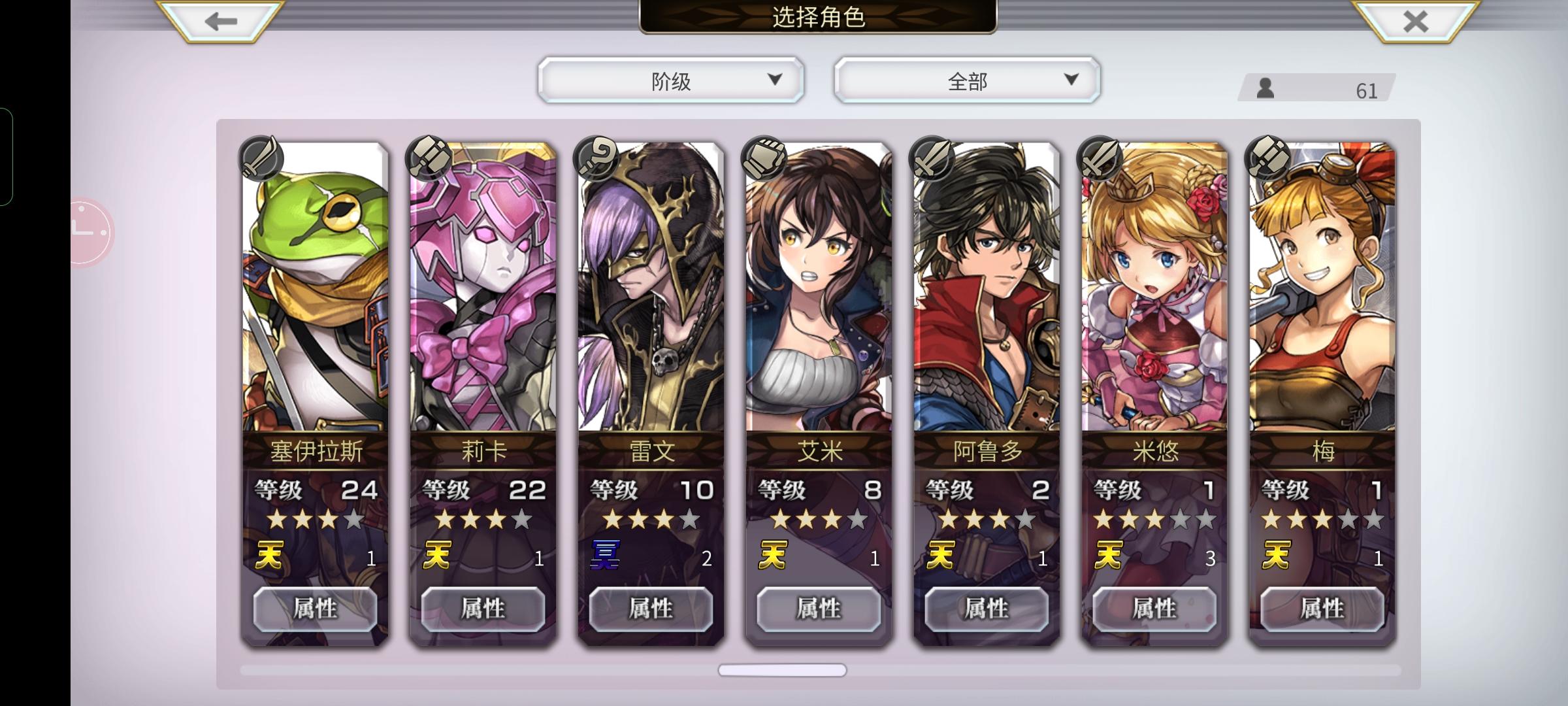Screen dimensions: 1568x706
Task: Click the 天 element badge on 米悠
Action: (x=1108, y=556)
